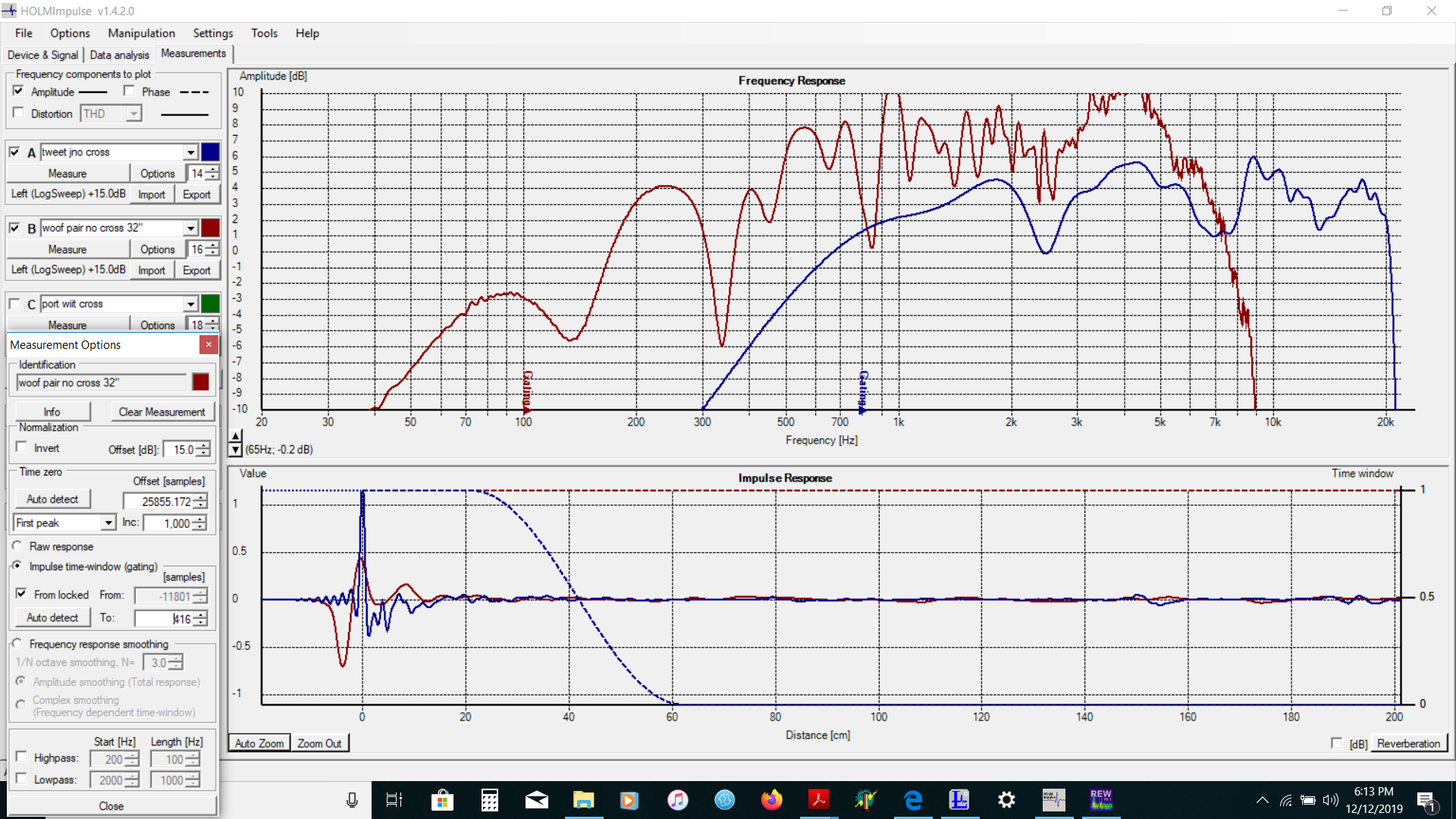
Task: Open File Explorer from taskbar
Action: click(583, 800)
